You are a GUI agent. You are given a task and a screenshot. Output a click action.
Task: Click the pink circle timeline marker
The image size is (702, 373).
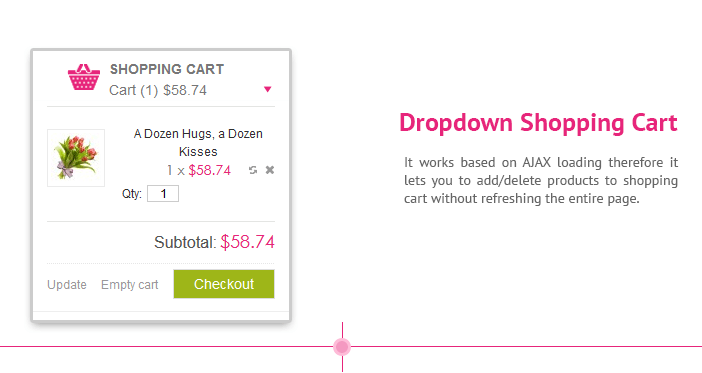(342, 347)
